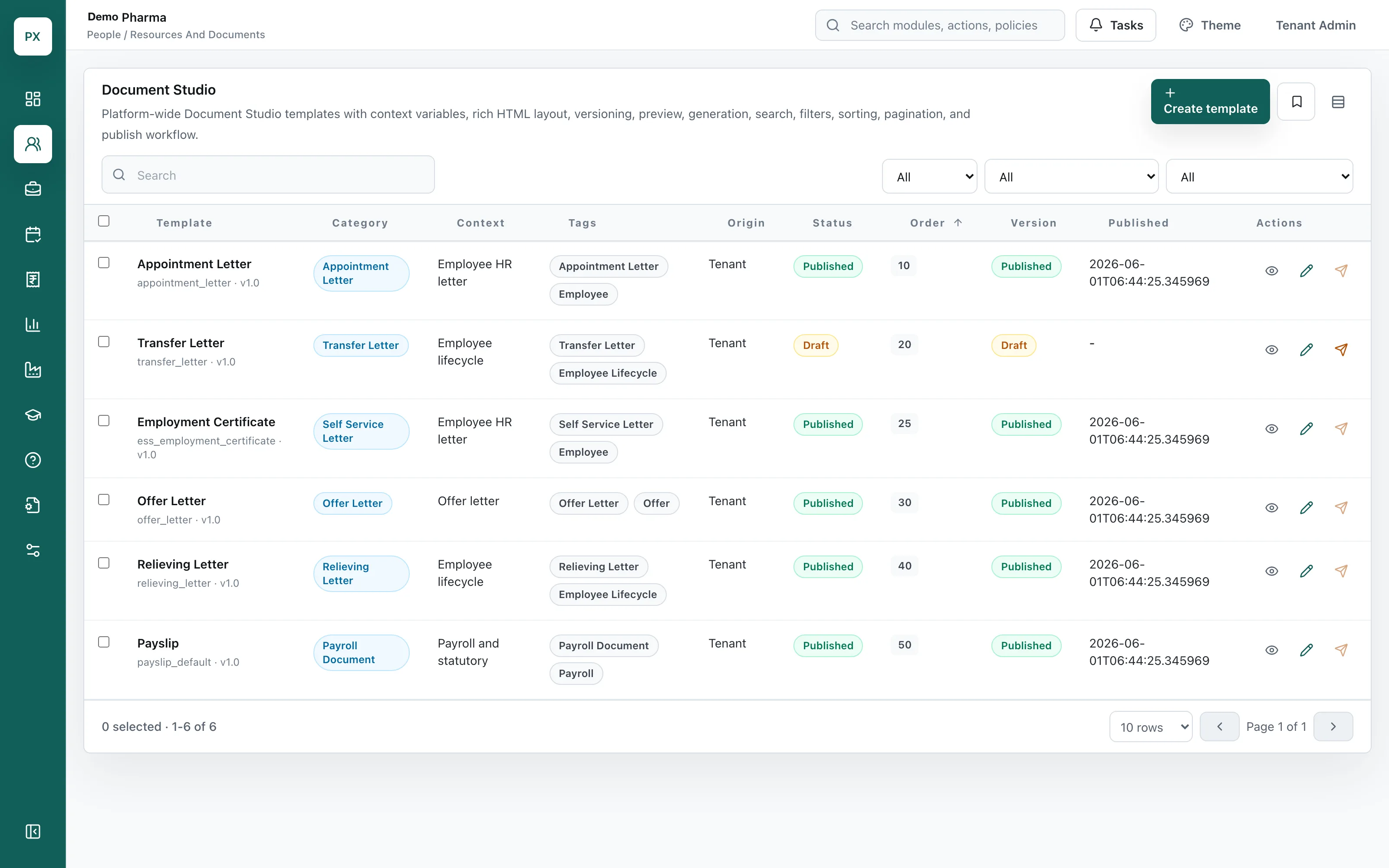Sort by the Order column header
Viewport: 1389px width, 868px height.
point(935,223)
